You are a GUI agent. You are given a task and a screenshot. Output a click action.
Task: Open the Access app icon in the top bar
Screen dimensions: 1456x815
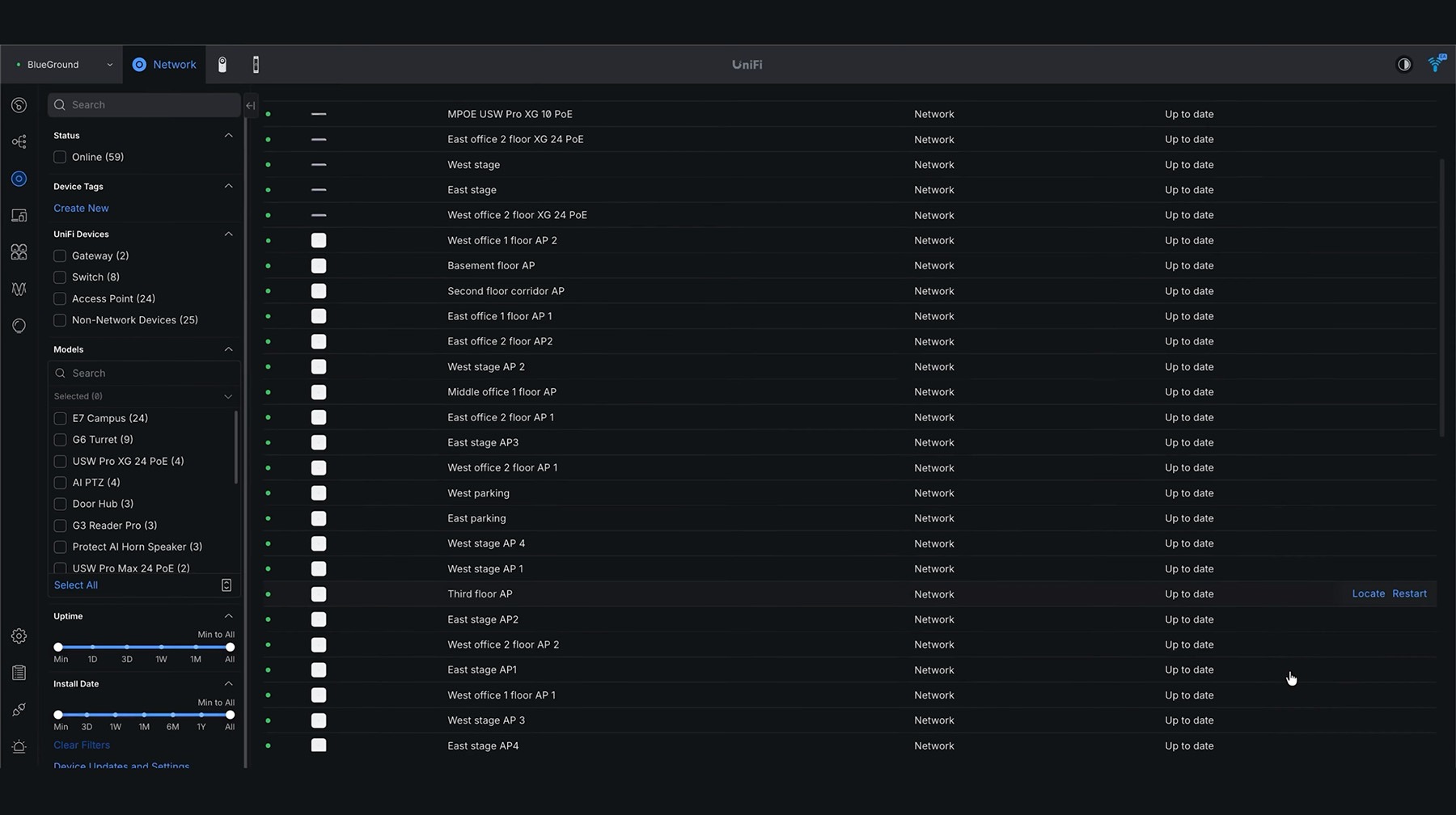click(x=256, y=65)
